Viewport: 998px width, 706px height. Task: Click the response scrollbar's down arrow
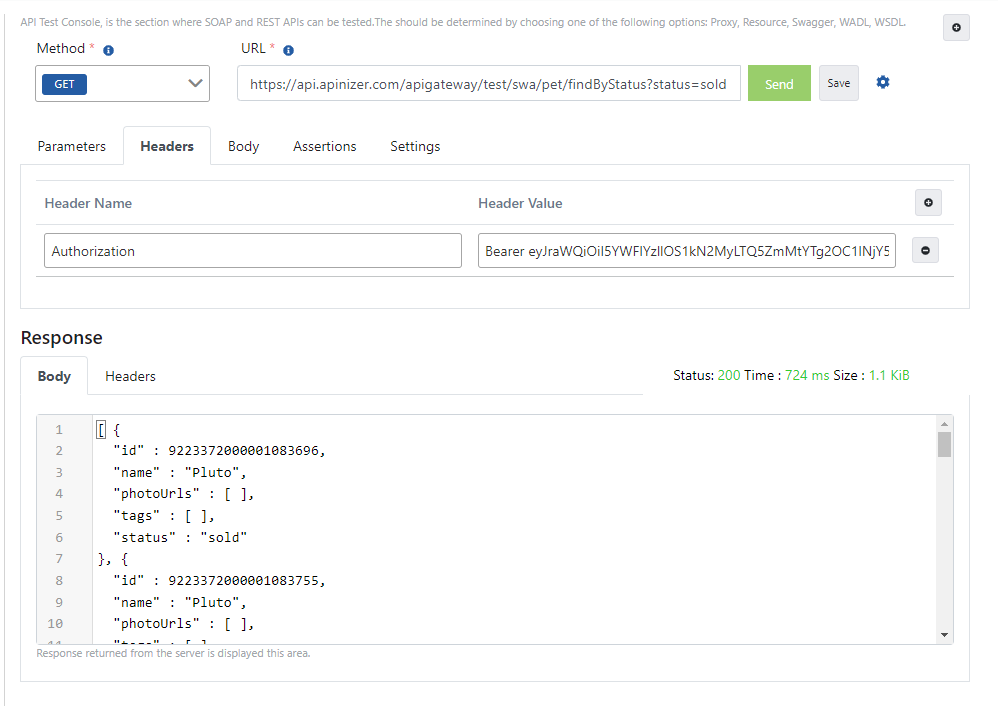pyautogui.click(x=944, y=635)
